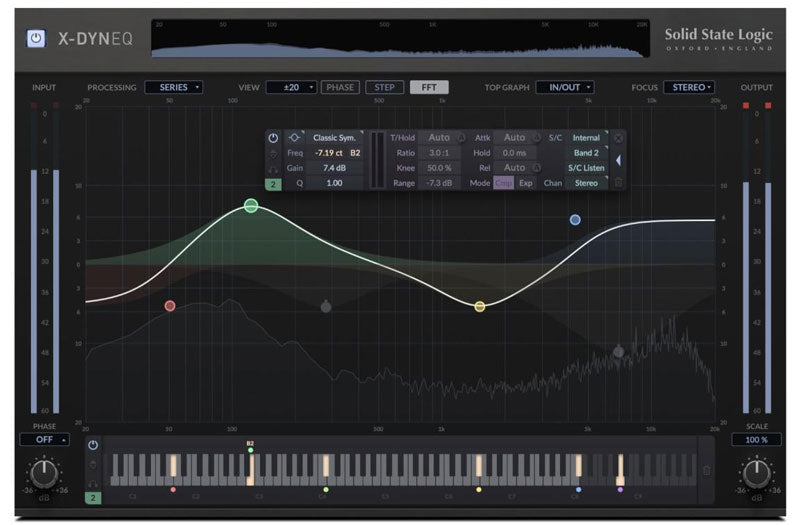
Task: Click the trash icon in keyboard panel
Action: [x=706, y=470]
